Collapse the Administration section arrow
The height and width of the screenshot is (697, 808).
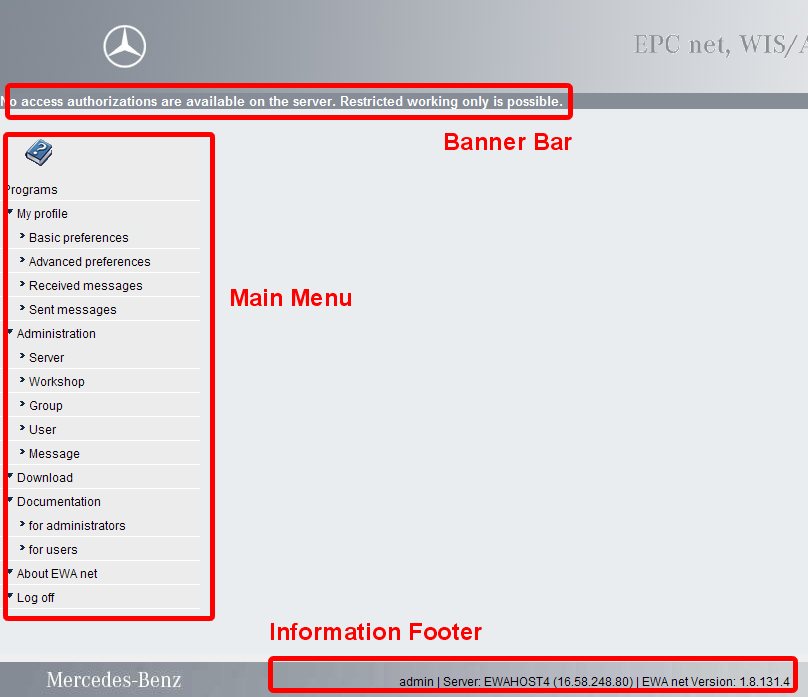click(x=10, y=332)
